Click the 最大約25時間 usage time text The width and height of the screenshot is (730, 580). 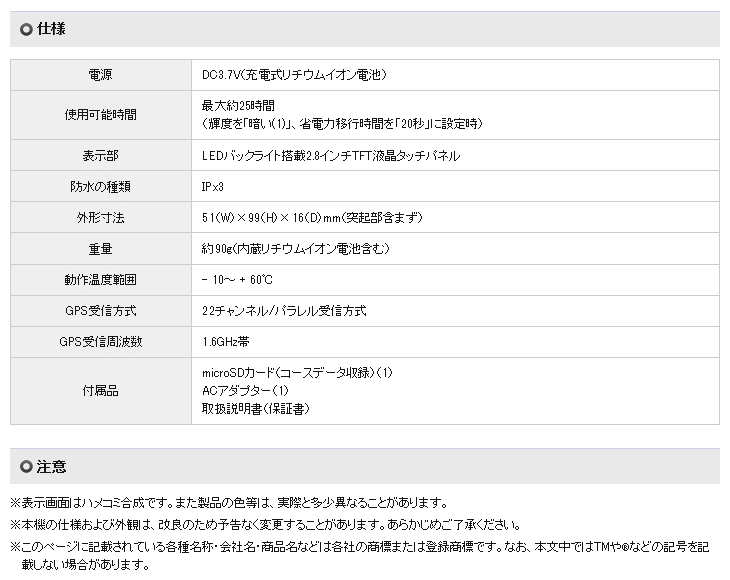pos(238,105)
